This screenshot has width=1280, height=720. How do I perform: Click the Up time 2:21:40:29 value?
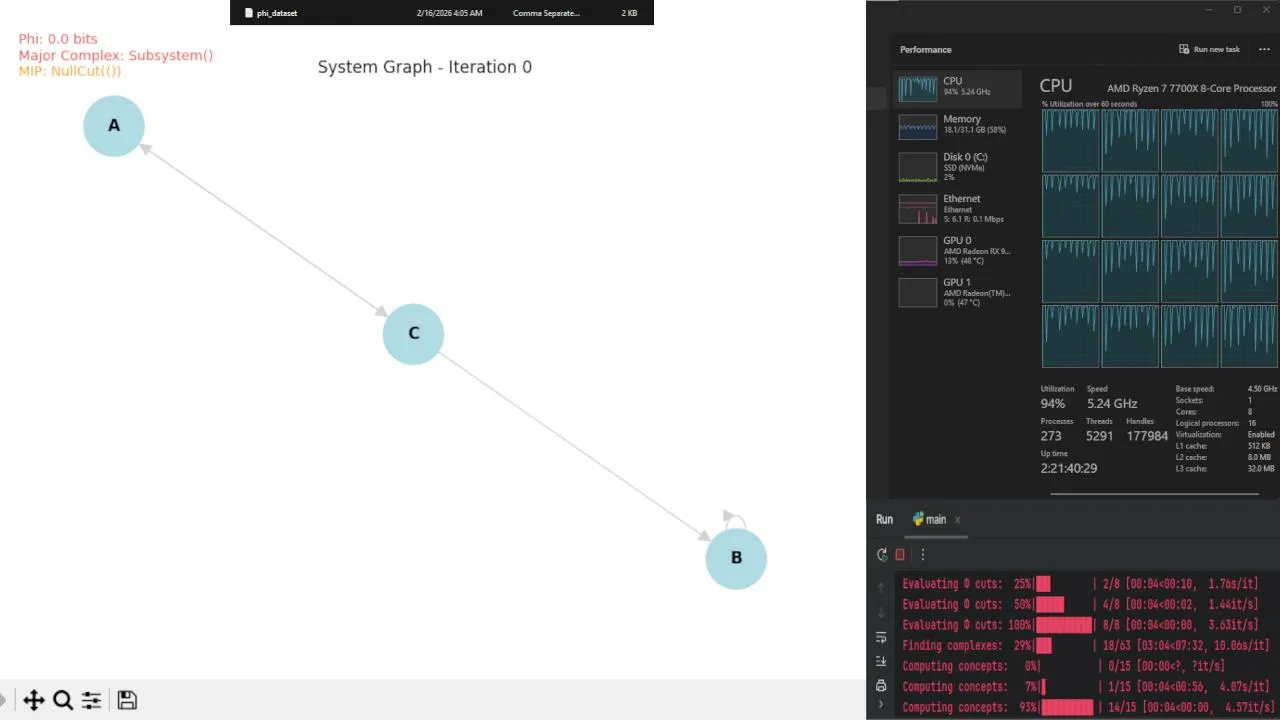click(x=1069, y=468)
